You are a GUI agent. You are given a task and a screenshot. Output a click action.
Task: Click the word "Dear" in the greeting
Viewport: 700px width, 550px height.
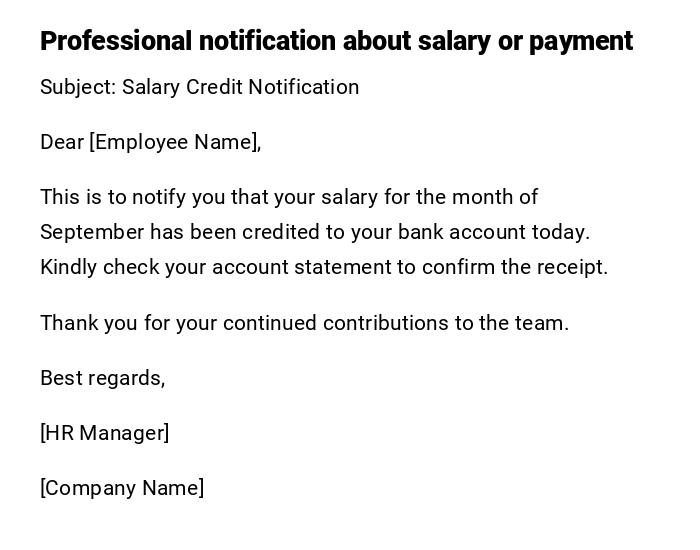tap(62, 142)
